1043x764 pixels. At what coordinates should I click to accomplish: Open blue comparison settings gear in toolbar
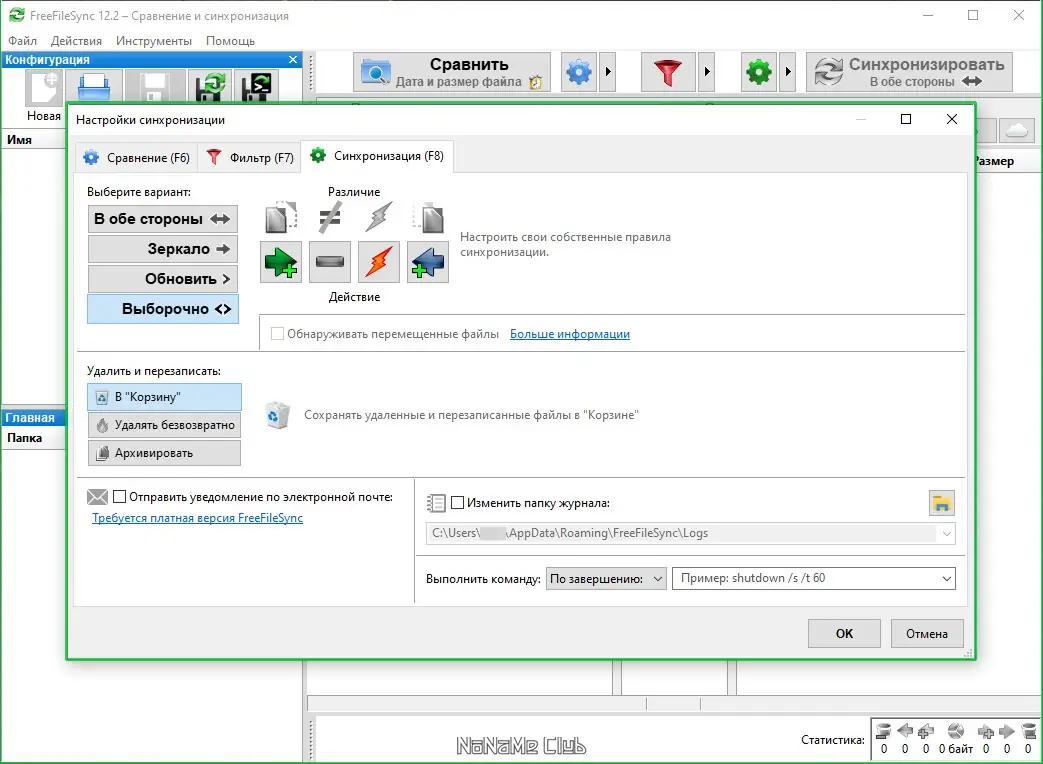click(579, 72)
